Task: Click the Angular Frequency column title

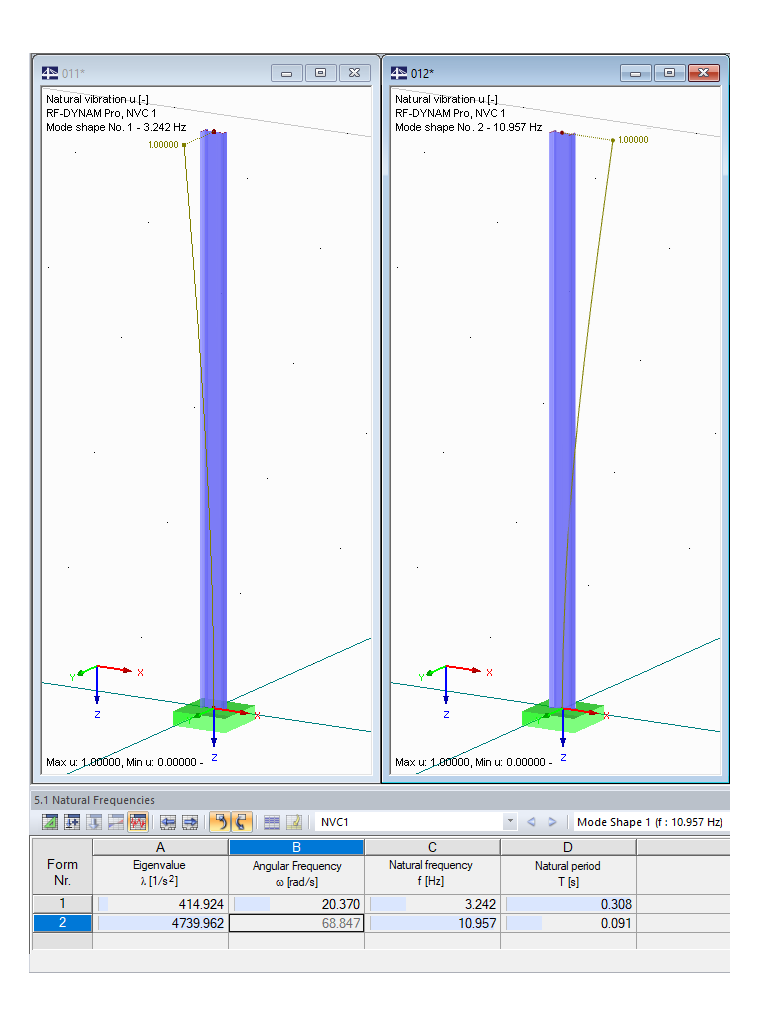Action: click(297, 866)
